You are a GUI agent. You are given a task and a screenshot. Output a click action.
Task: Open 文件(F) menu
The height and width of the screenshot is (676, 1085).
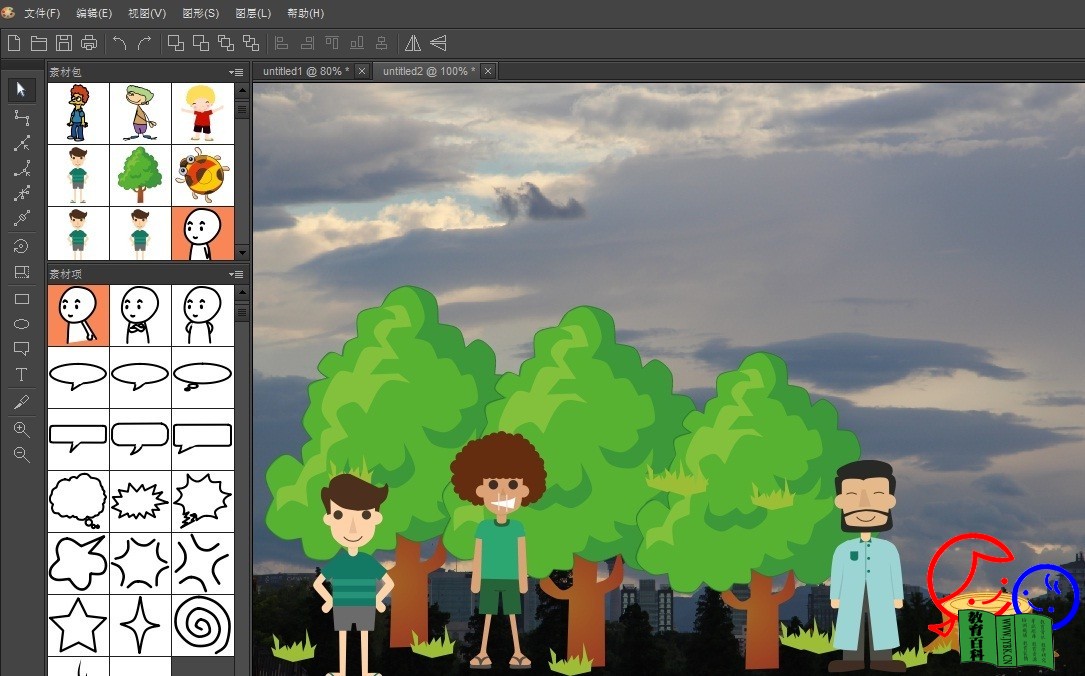pos(42,13)
